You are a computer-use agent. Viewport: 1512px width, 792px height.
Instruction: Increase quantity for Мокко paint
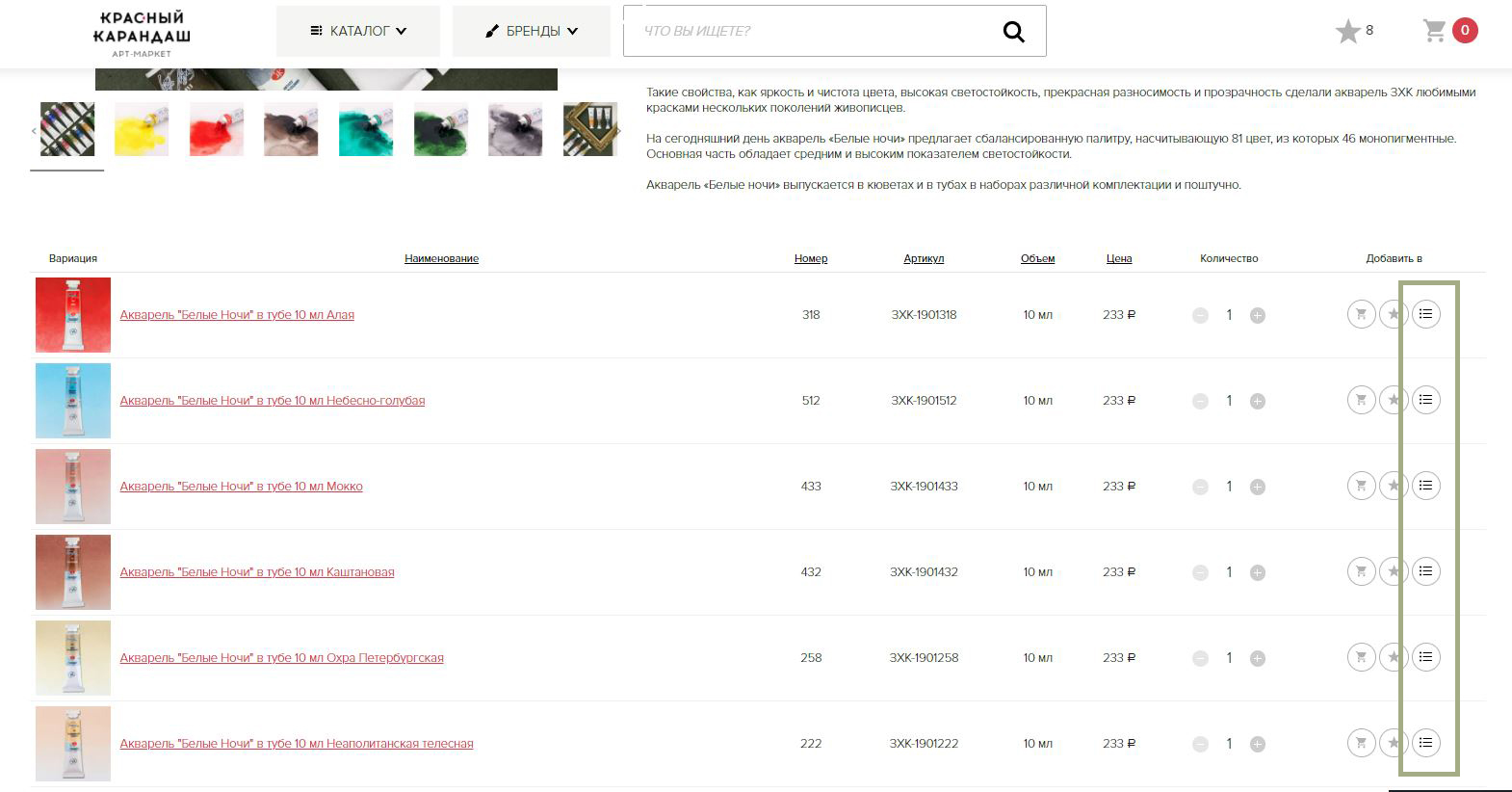1257,487
